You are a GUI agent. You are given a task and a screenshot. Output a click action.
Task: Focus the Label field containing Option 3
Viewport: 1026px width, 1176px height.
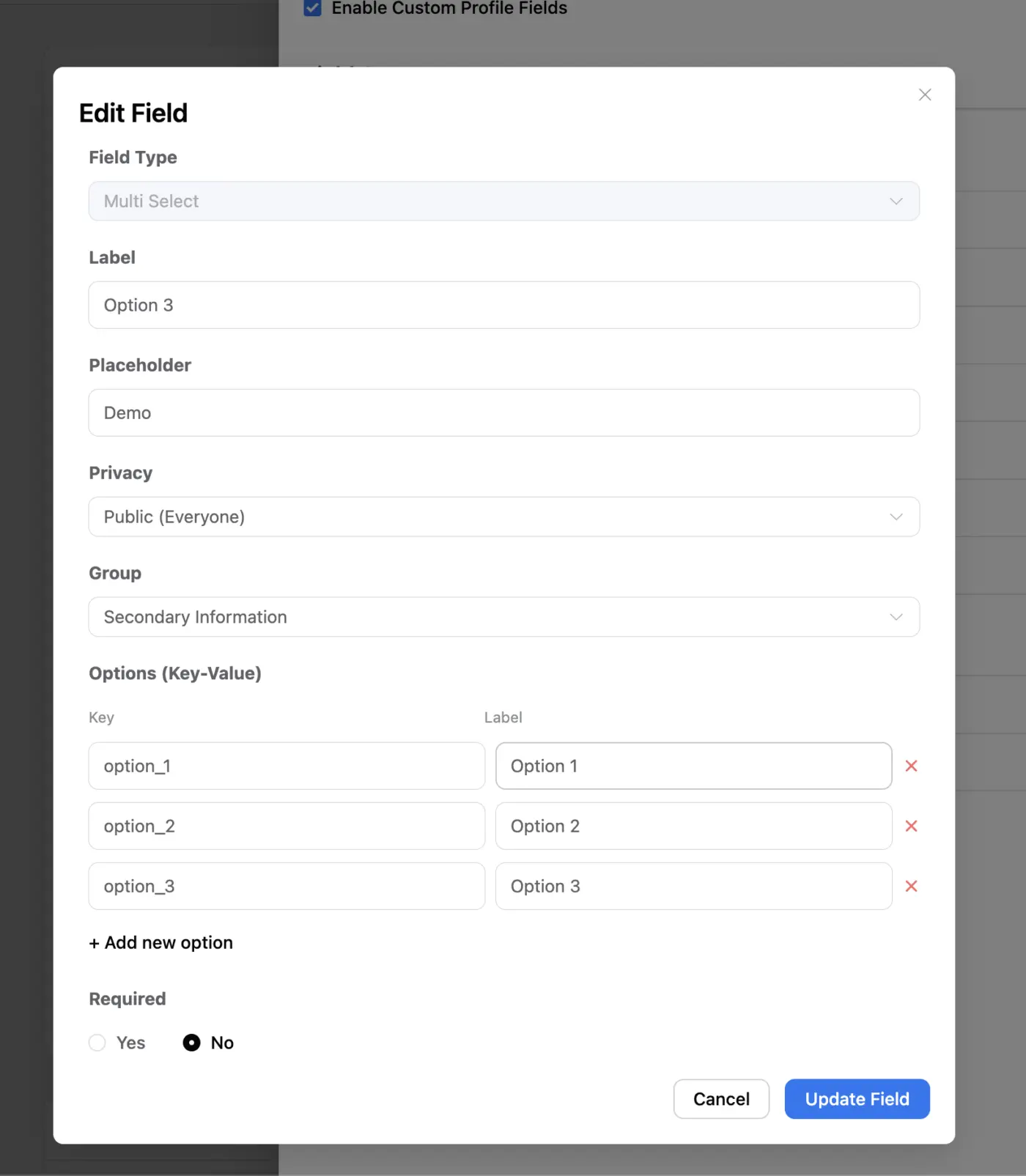click(x=504, y=305)
